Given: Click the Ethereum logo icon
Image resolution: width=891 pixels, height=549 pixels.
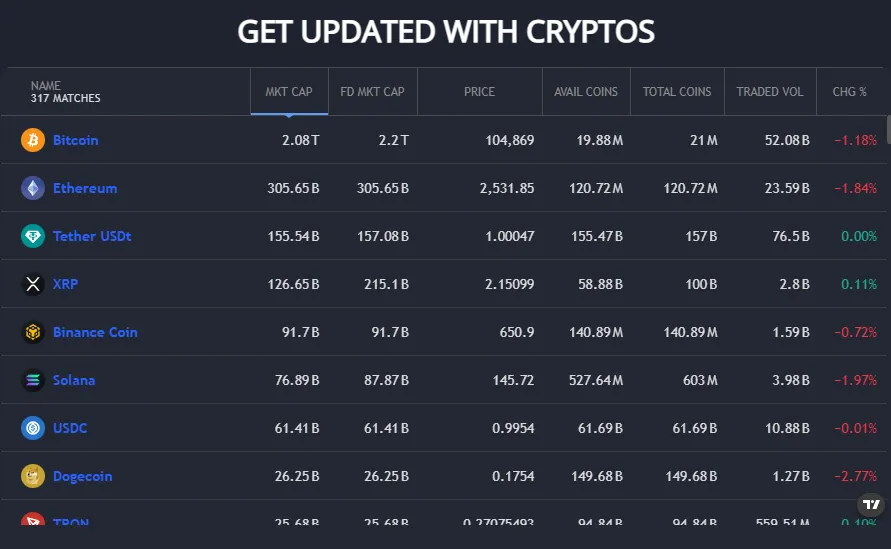Looking at the screenshot, I should [x=33, y=188].
